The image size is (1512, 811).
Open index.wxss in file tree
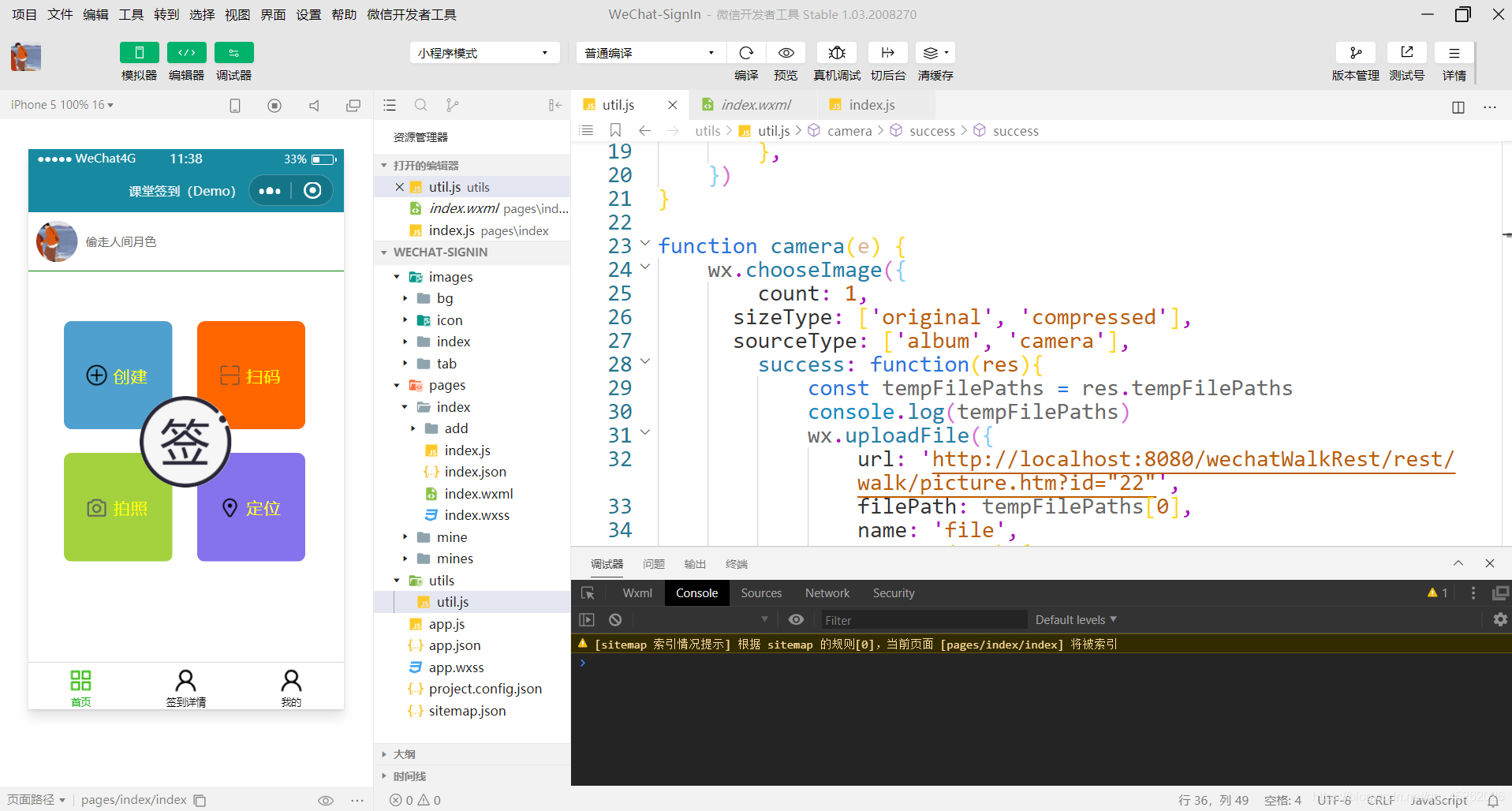(476, 515)
